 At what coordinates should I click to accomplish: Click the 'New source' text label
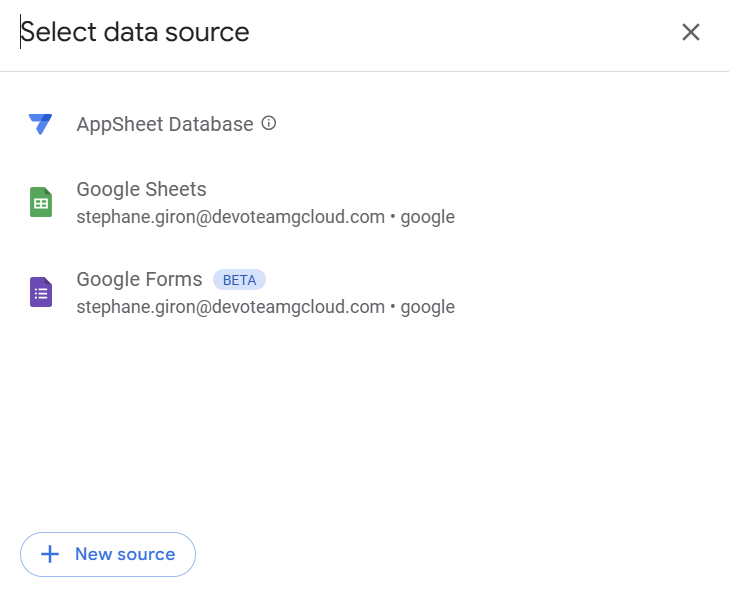125,554
